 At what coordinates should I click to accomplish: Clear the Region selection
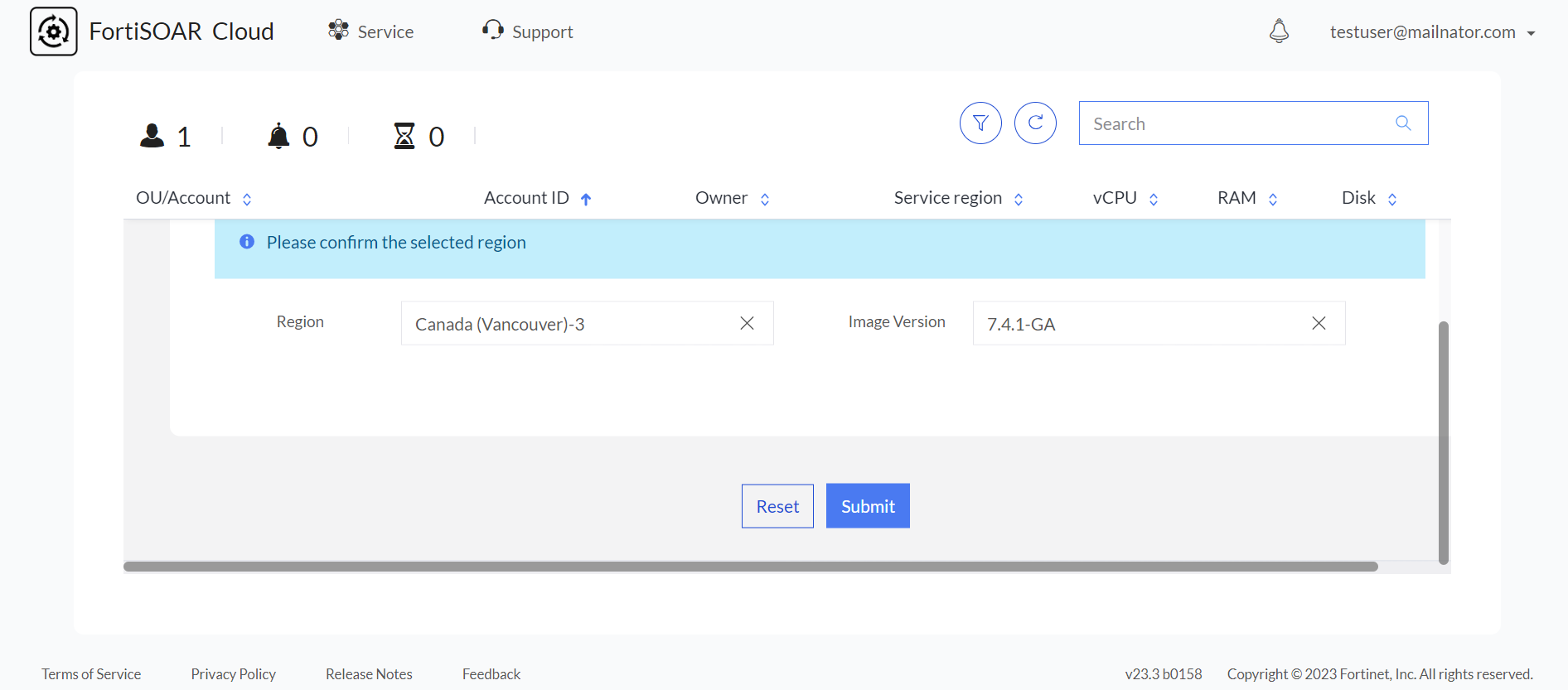coord(747,323)
